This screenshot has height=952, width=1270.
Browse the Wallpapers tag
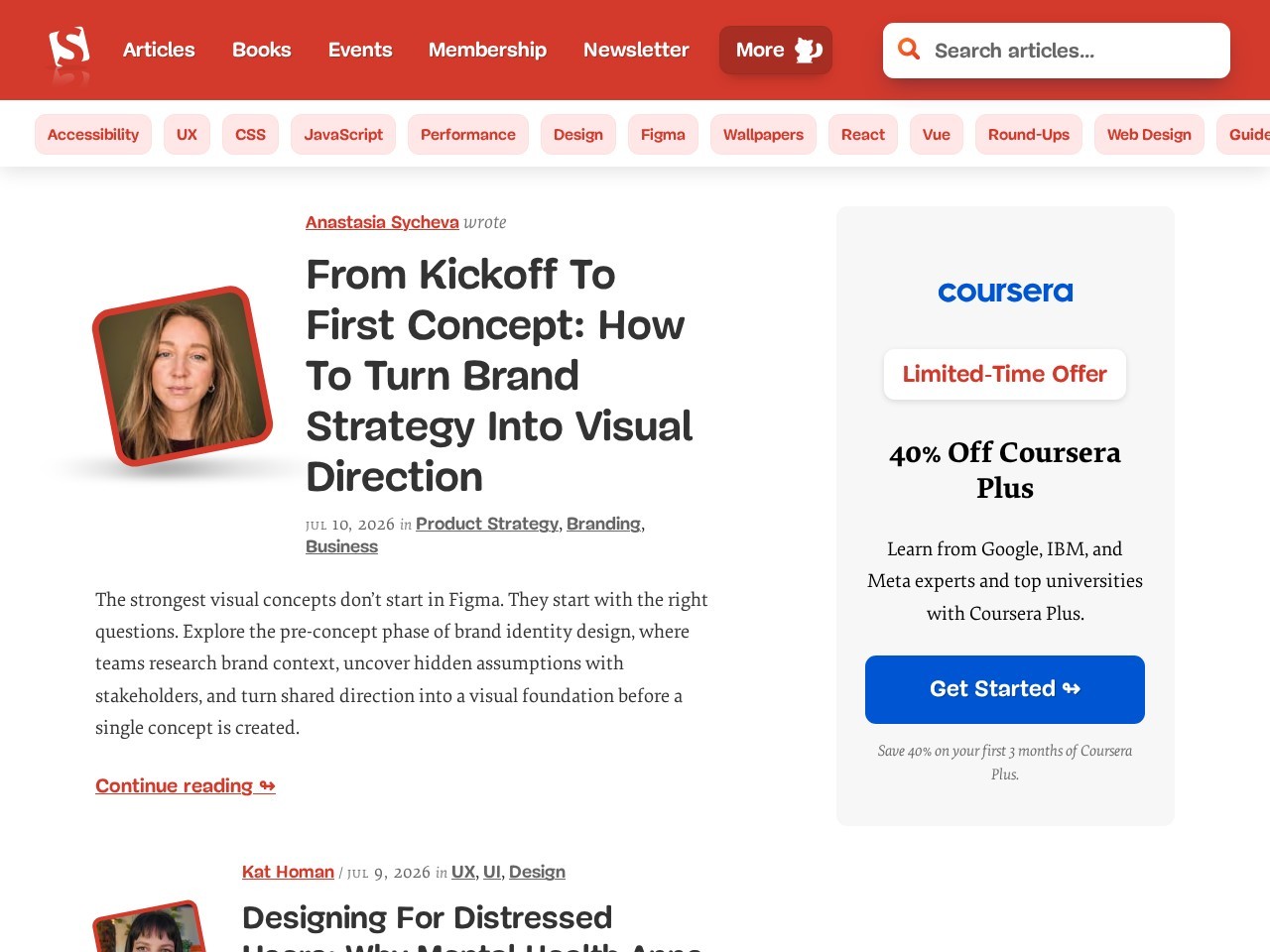(x=763, y=135)
